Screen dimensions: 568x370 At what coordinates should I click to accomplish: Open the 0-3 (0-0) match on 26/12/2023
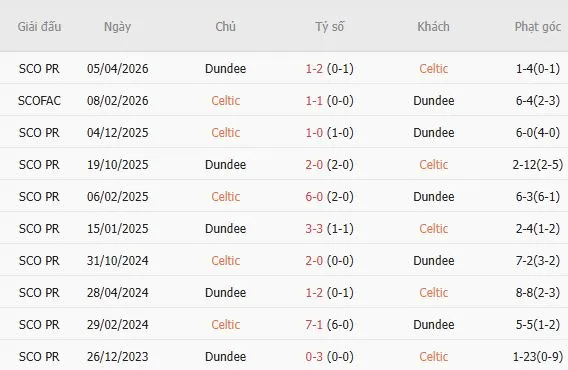(x=329, y=357)
